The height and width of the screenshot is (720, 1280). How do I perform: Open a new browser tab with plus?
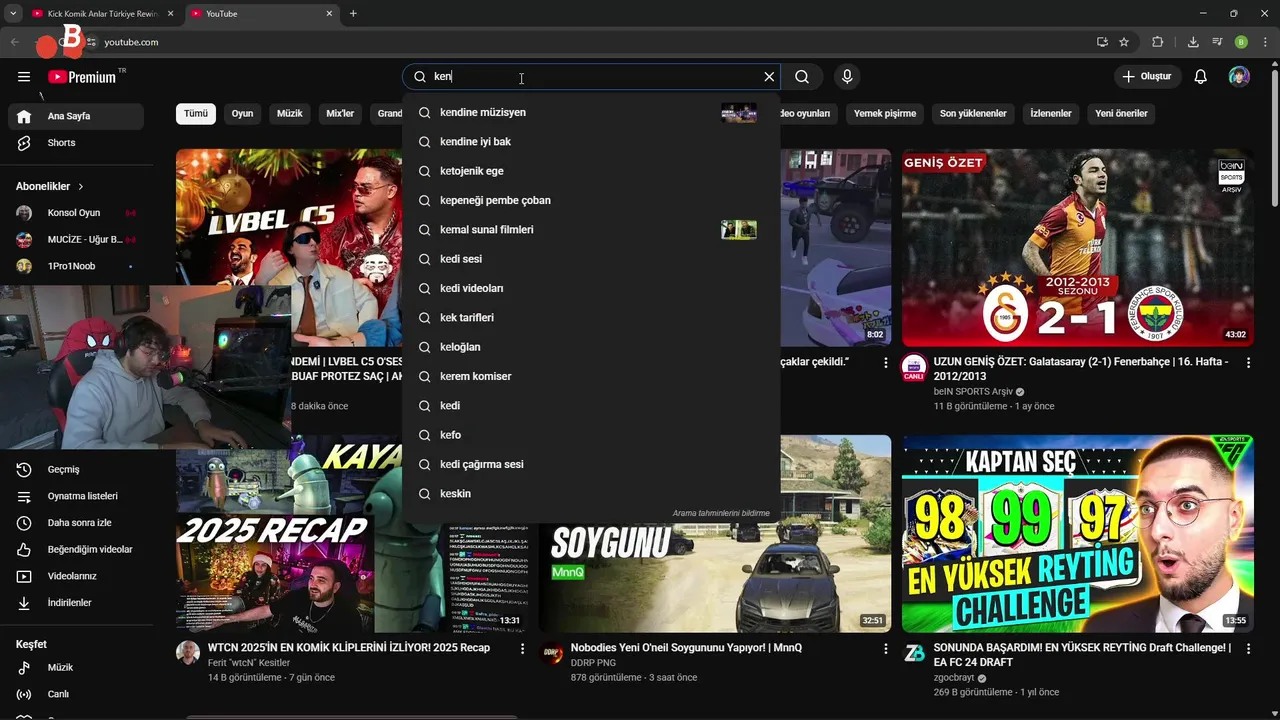(353, 14)
